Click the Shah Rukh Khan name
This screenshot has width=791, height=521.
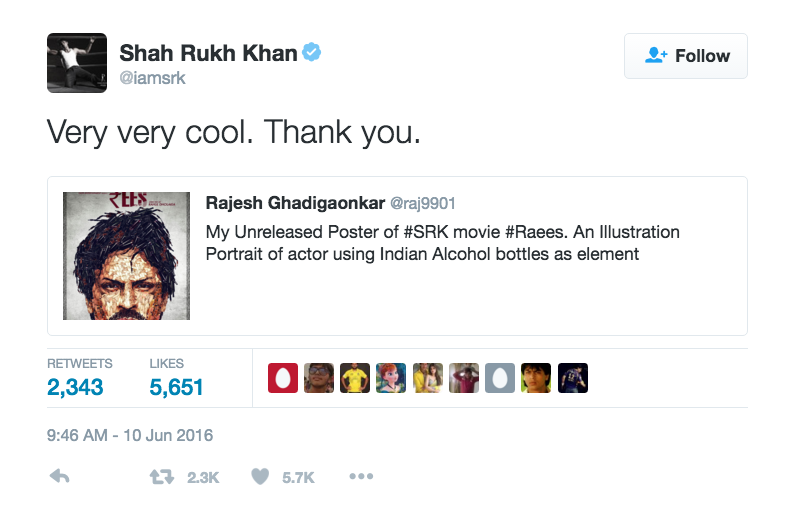coord(208,53)
